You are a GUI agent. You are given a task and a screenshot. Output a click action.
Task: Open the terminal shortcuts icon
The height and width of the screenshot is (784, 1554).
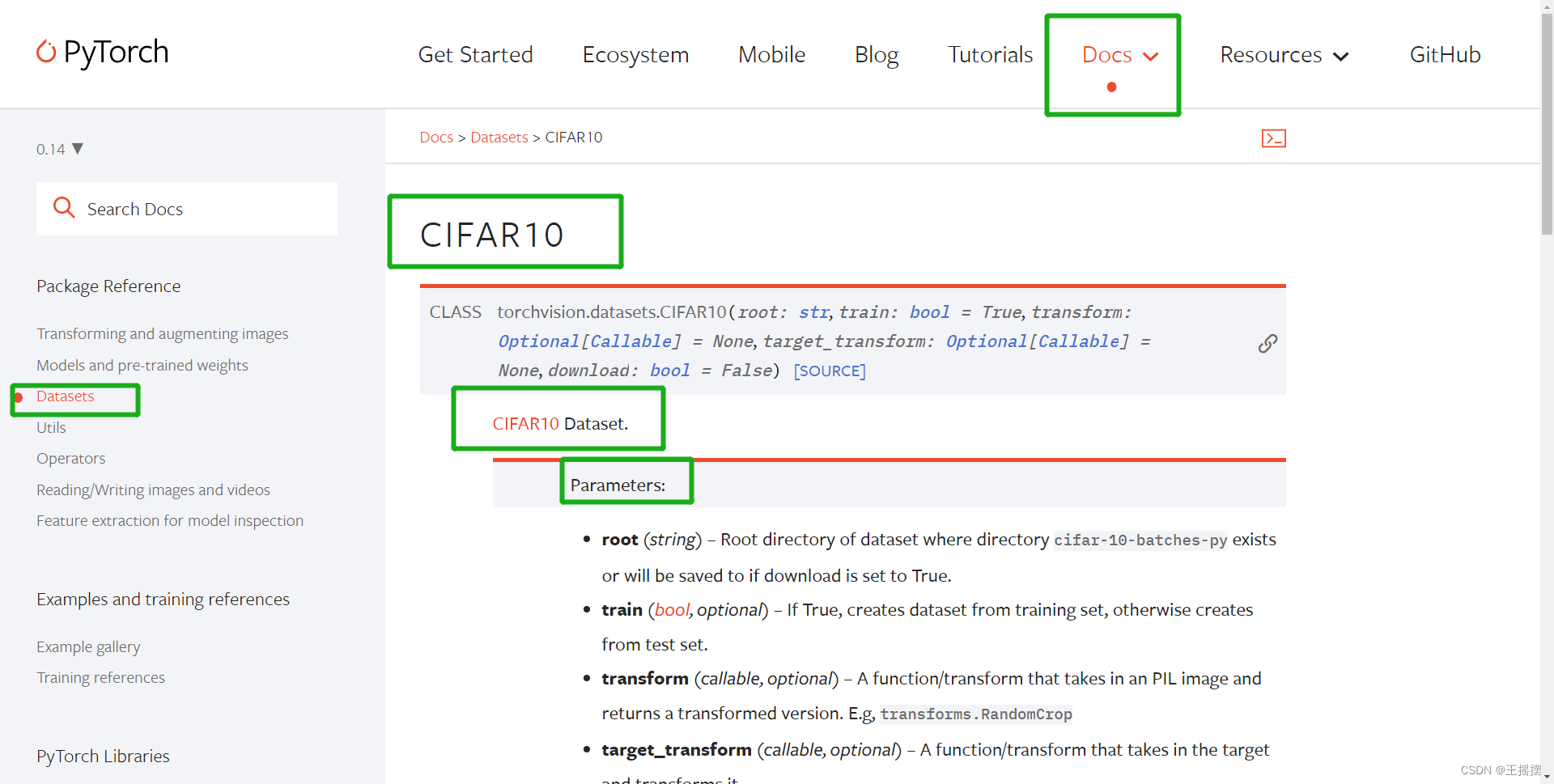click(1273, 138)
